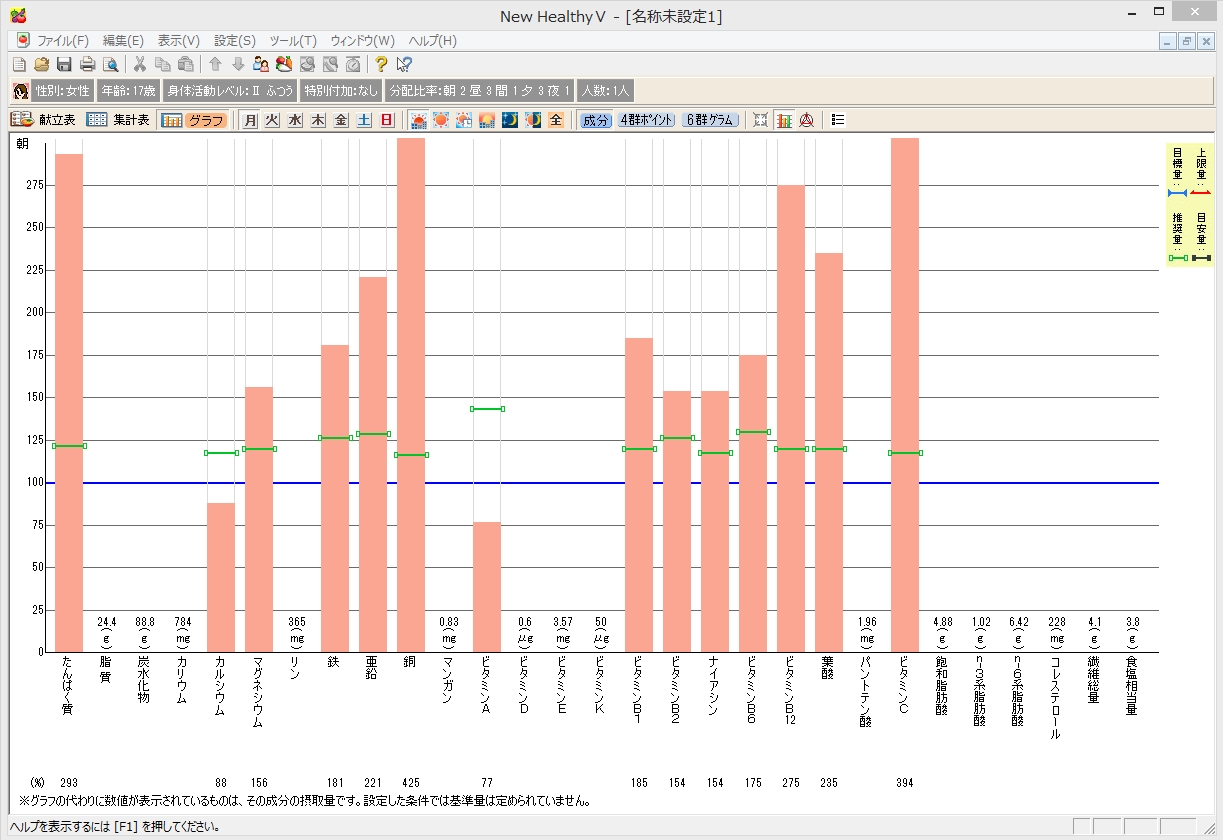Toggle Sunday 日 day button
Viewport: 1223px width, 840px height.
click(x=387, y=120)
